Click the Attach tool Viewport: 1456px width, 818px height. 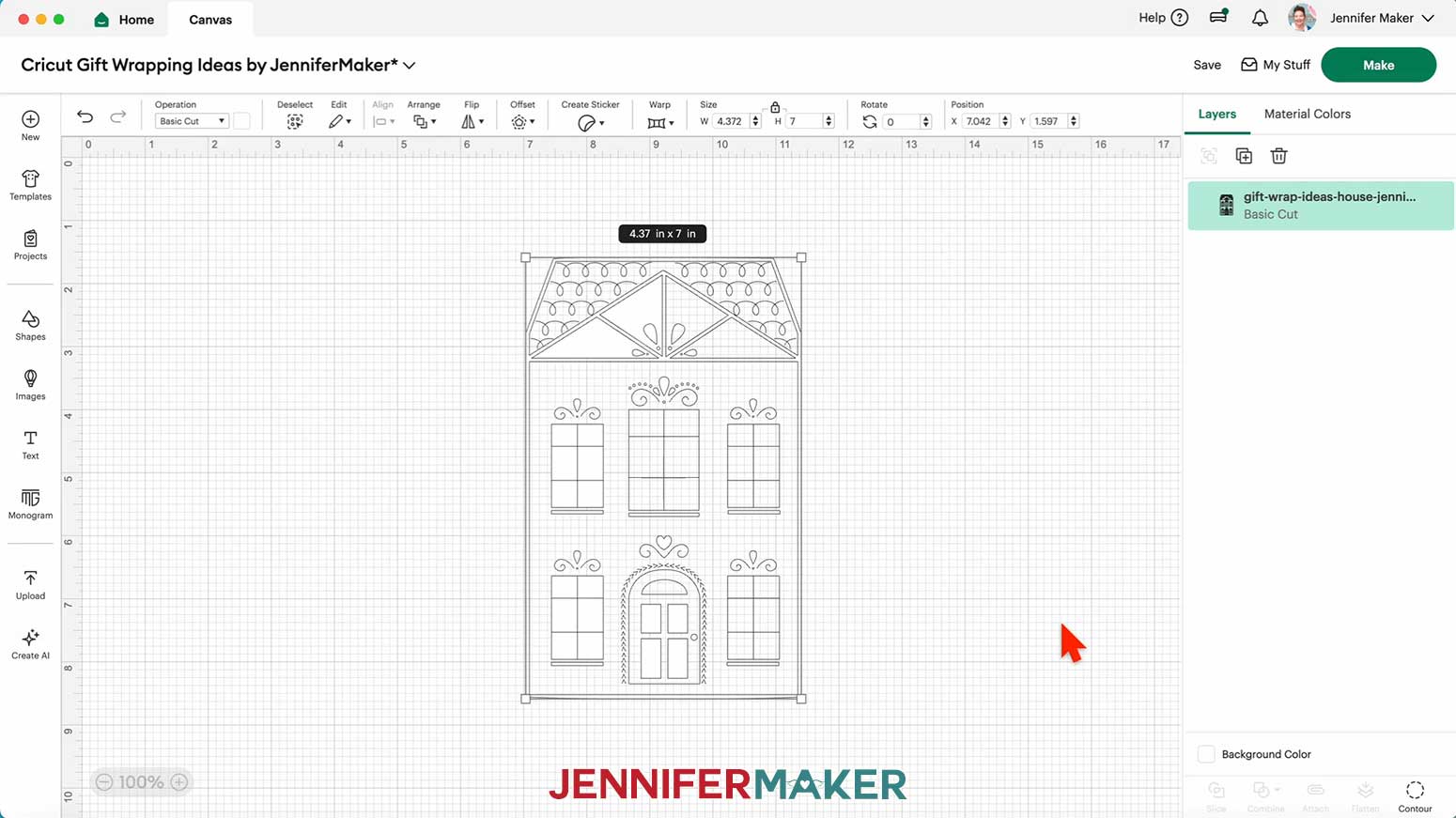coord(1315,795)
